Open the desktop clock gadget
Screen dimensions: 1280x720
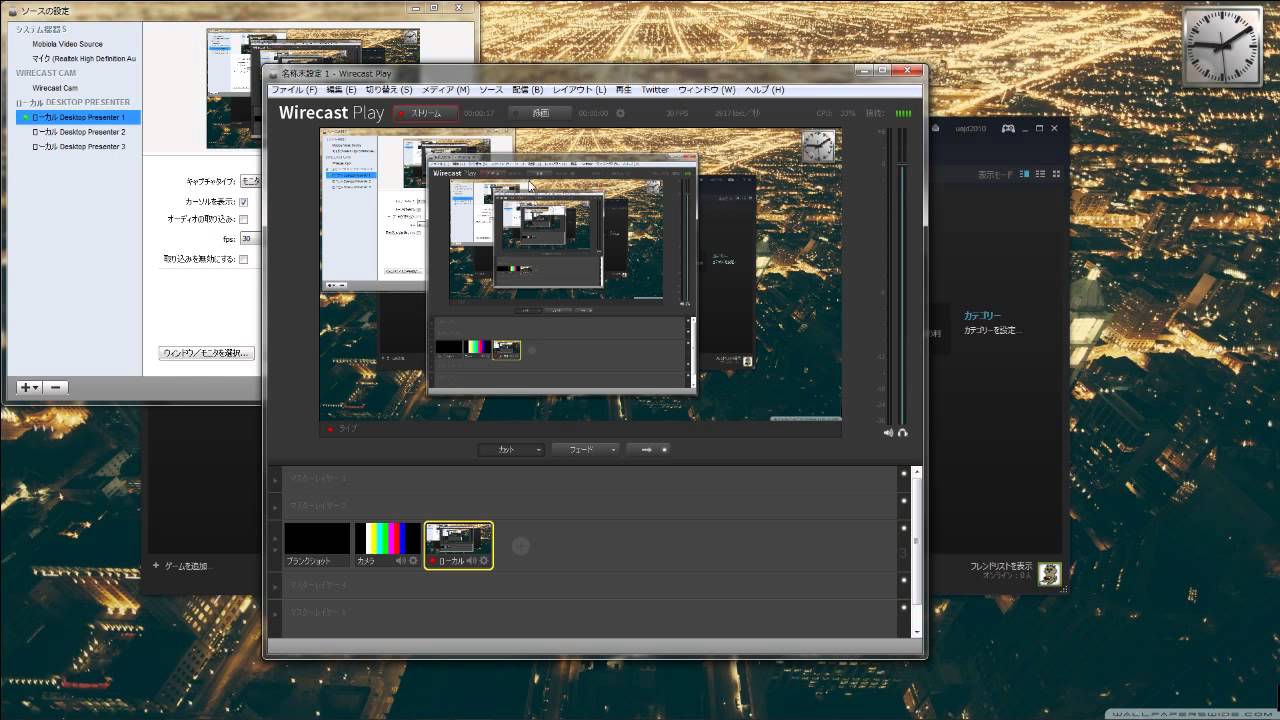pos(1221,46)
